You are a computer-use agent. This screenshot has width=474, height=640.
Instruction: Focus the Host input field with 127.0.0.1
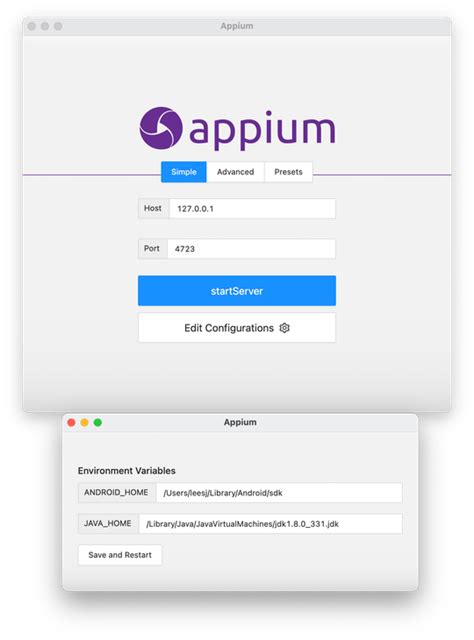[x=252, y=209]
